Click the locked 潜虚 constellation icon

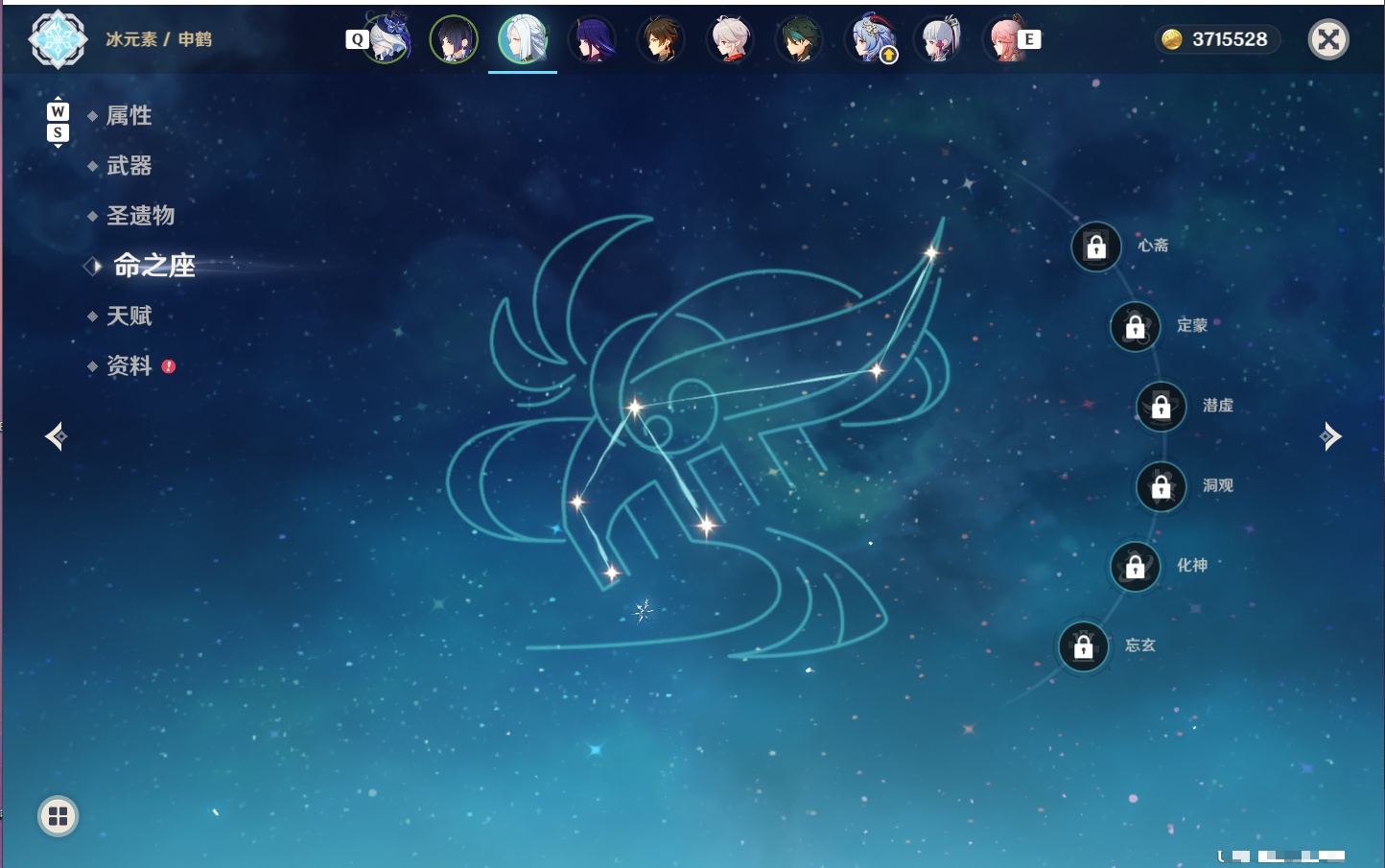(1162, 407)
